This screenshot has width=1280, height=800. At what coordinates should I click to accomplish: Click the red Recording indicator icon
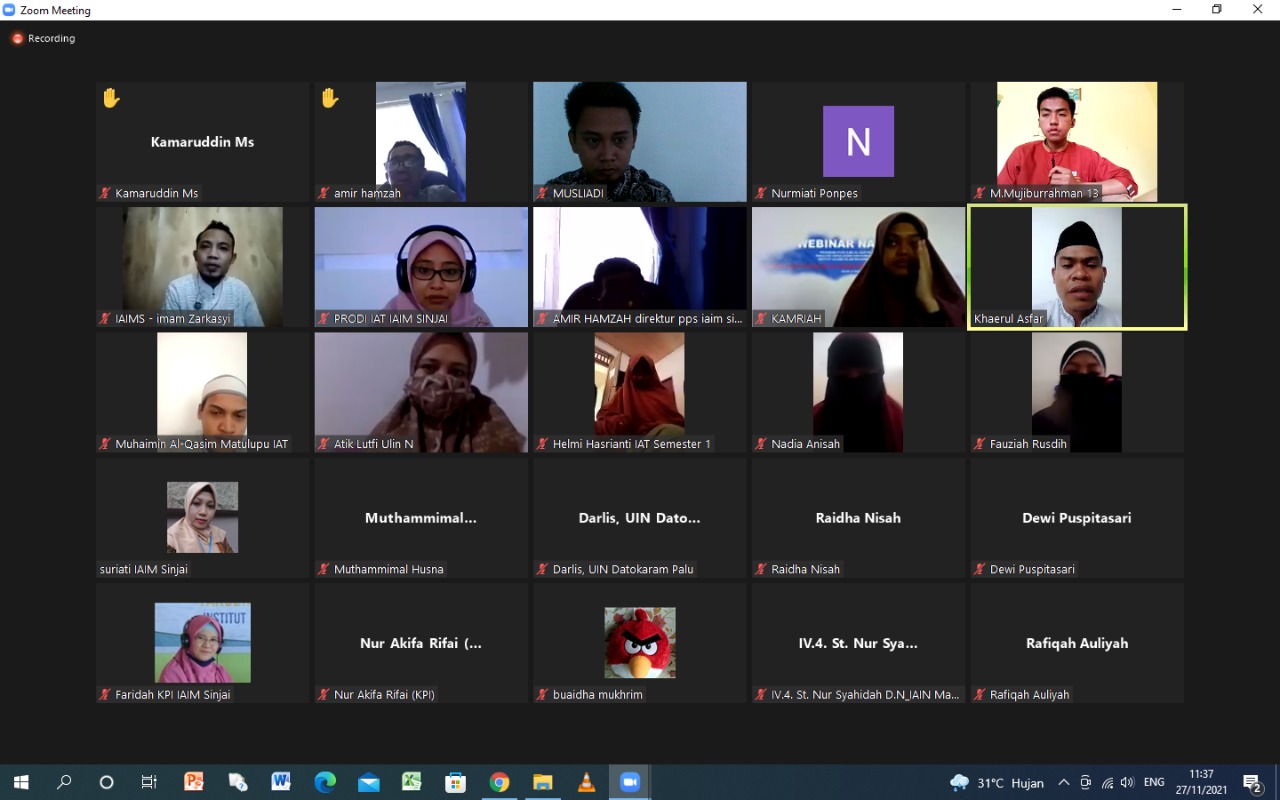click(17, 38)
